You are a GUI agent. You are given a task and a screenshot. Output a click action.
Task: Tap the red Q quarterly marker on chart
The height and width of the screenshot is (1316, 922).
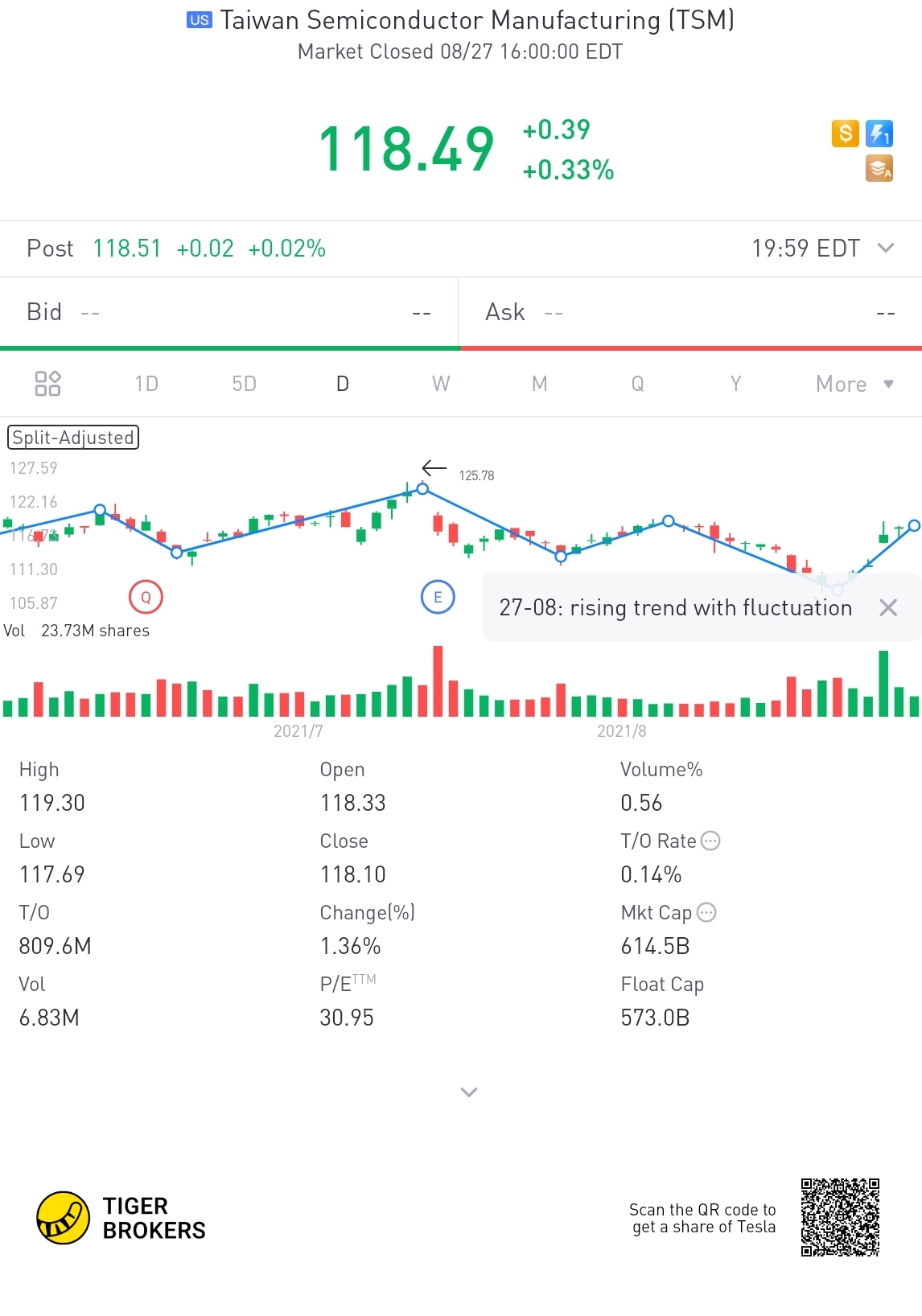point(146,597)
